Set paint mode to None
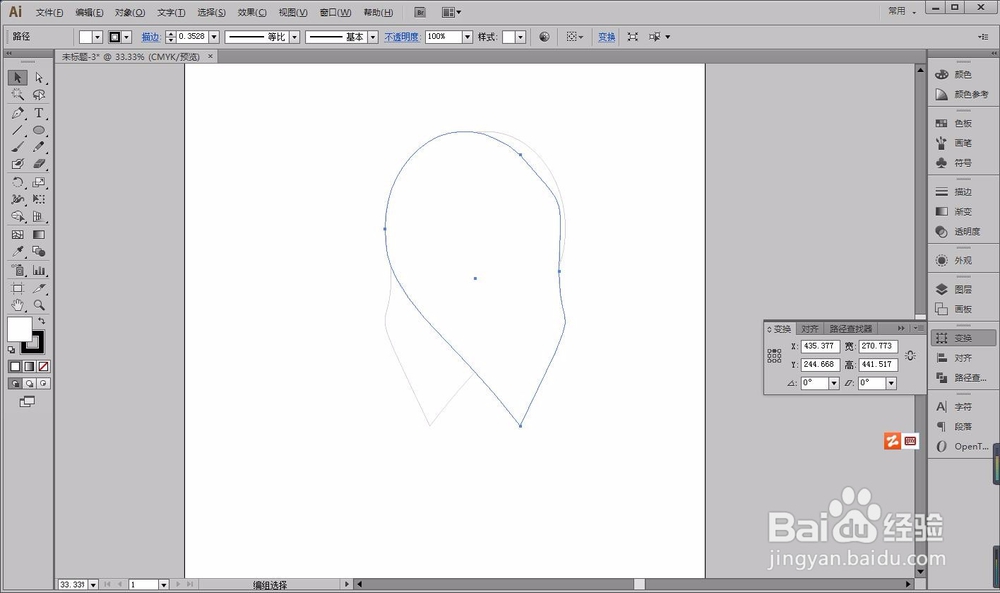The image size is (1000, 593). 43,367
